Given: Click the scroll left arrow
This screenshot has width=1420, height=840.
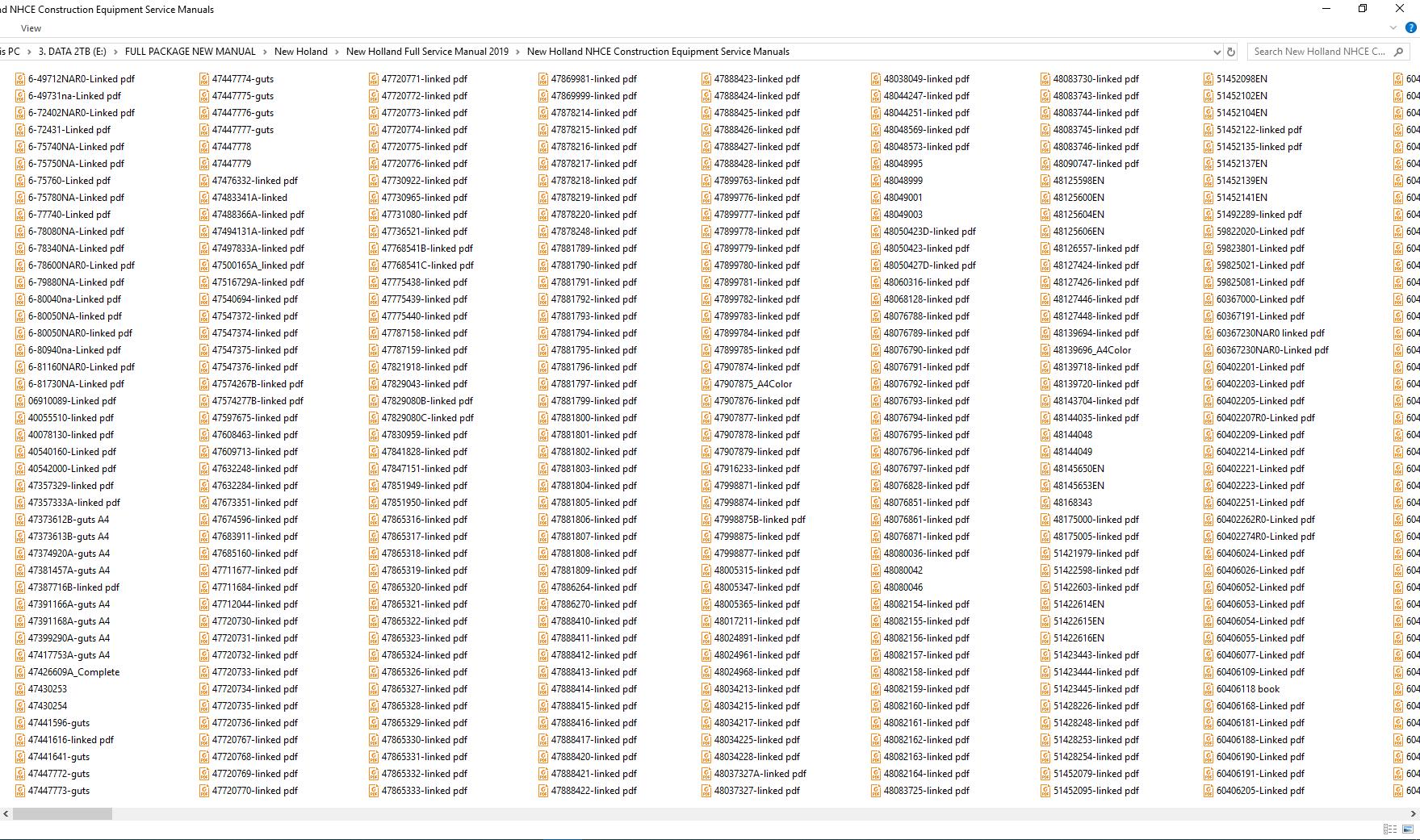Looking at the screenshot, I should tap(6, 813).
